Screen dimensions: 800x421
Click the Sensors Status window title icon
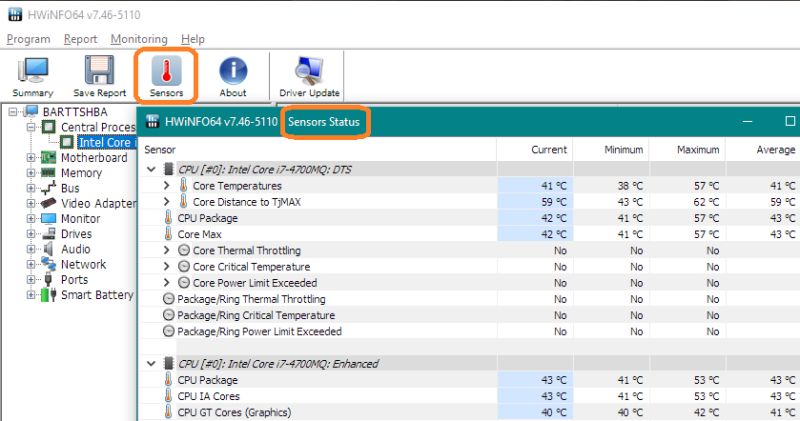click(x=152, y=121)
